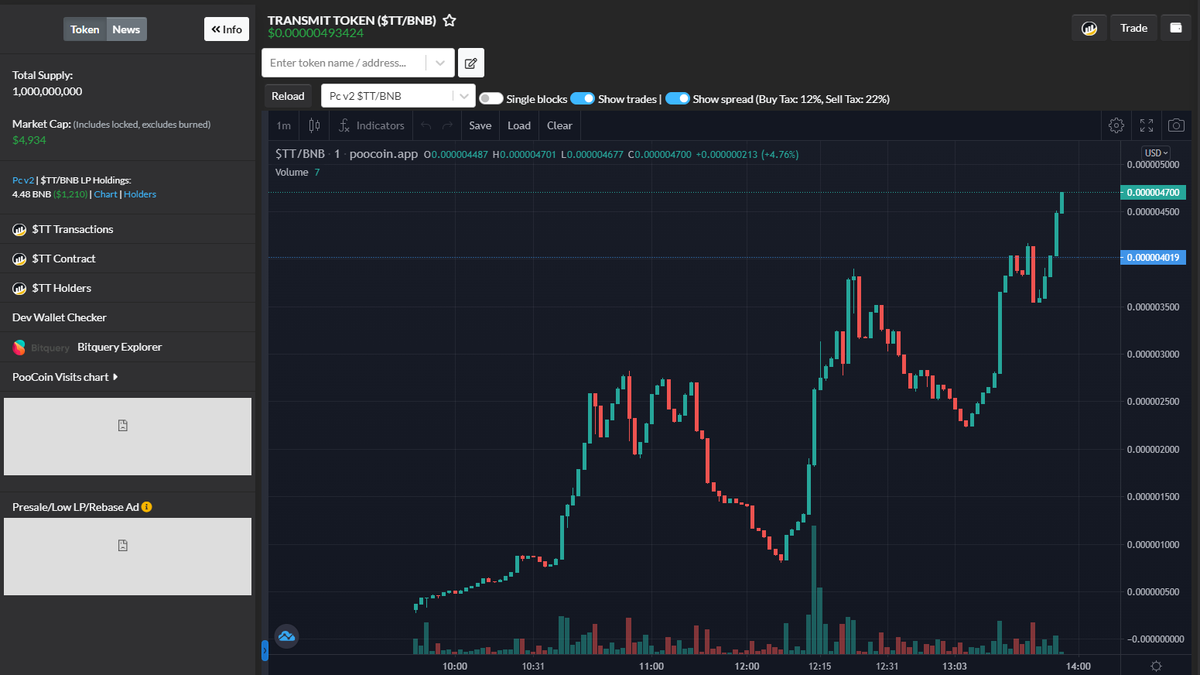Click the 14:00 time axis label
The height and width of the screenshot is (675, 1200).
pos(1078,666)
